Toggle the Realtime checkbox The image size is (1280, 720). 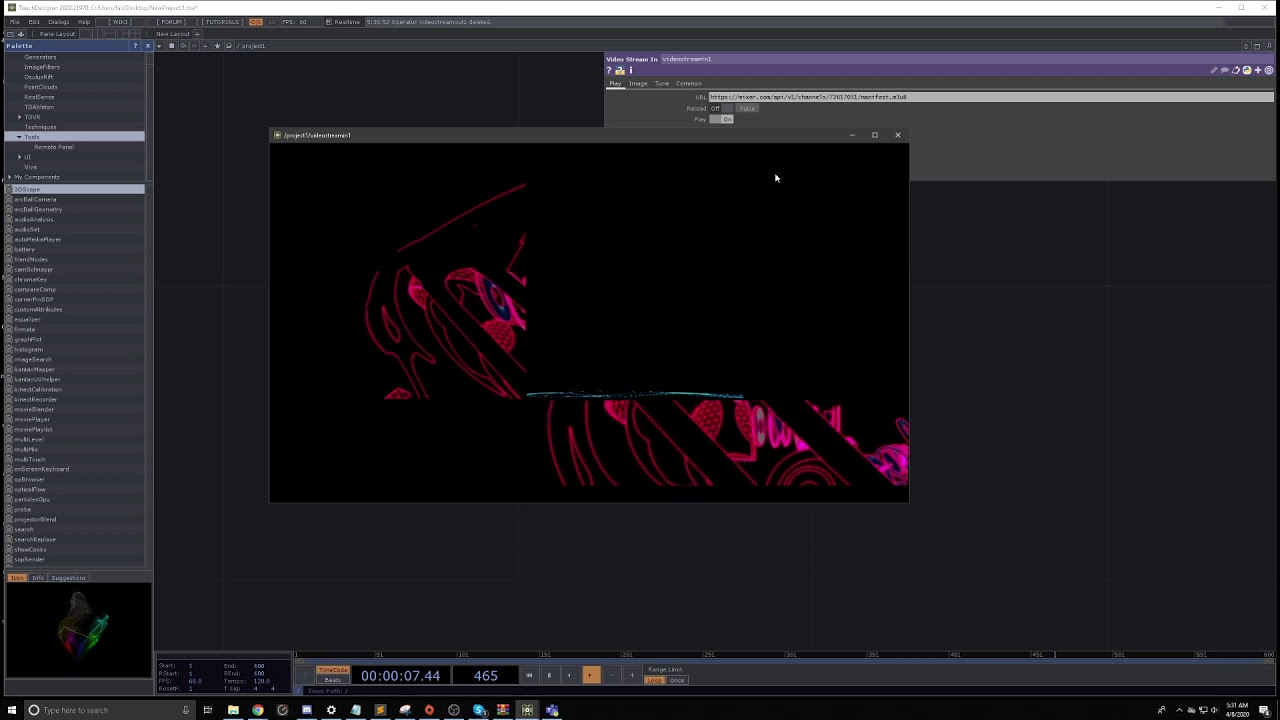(329, 22)
